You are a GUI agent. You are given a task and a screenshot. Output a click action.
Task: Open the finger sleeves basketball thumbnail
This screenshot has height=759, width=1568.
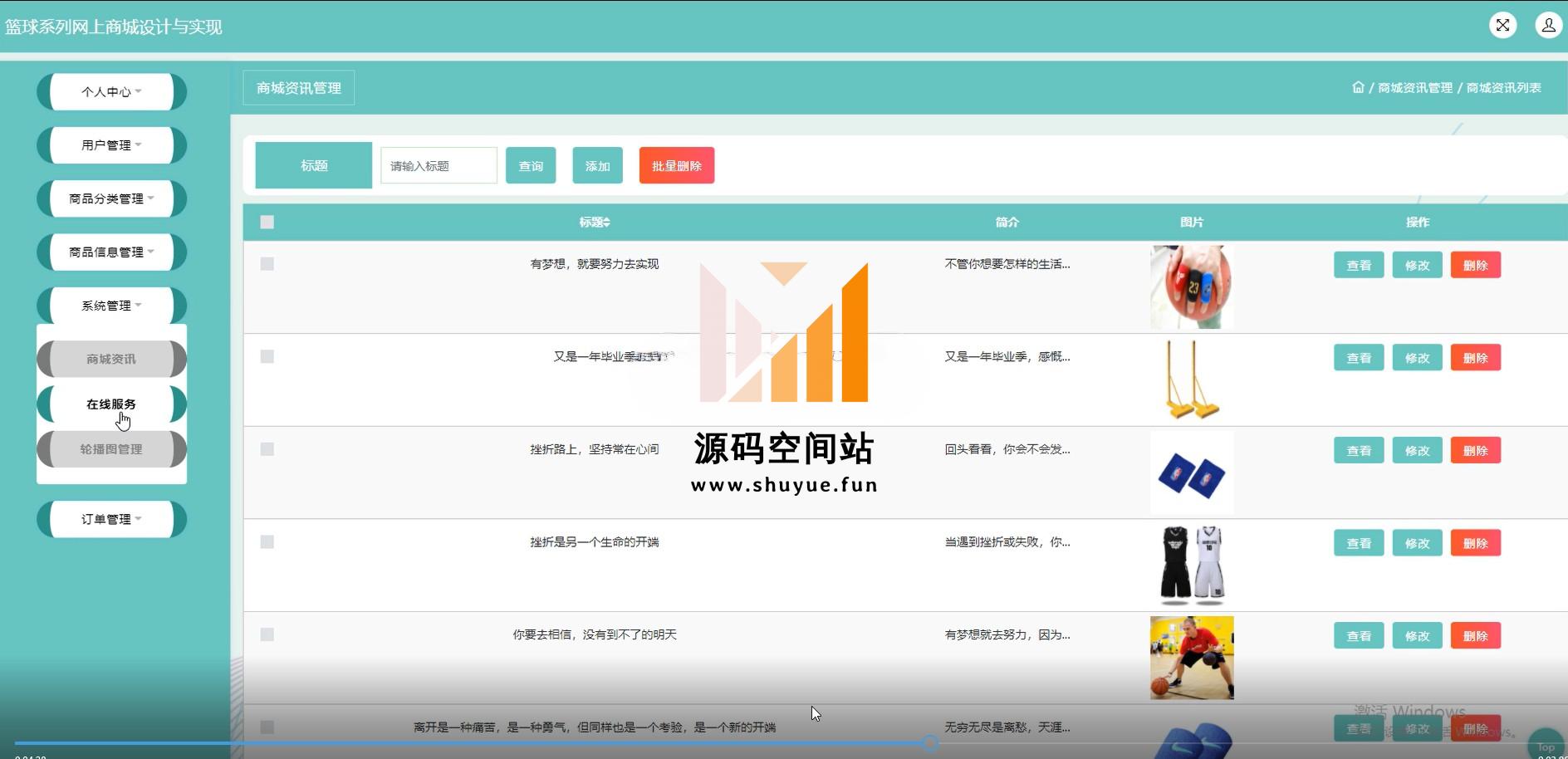pyautogui.click(x=1192, y=286)
